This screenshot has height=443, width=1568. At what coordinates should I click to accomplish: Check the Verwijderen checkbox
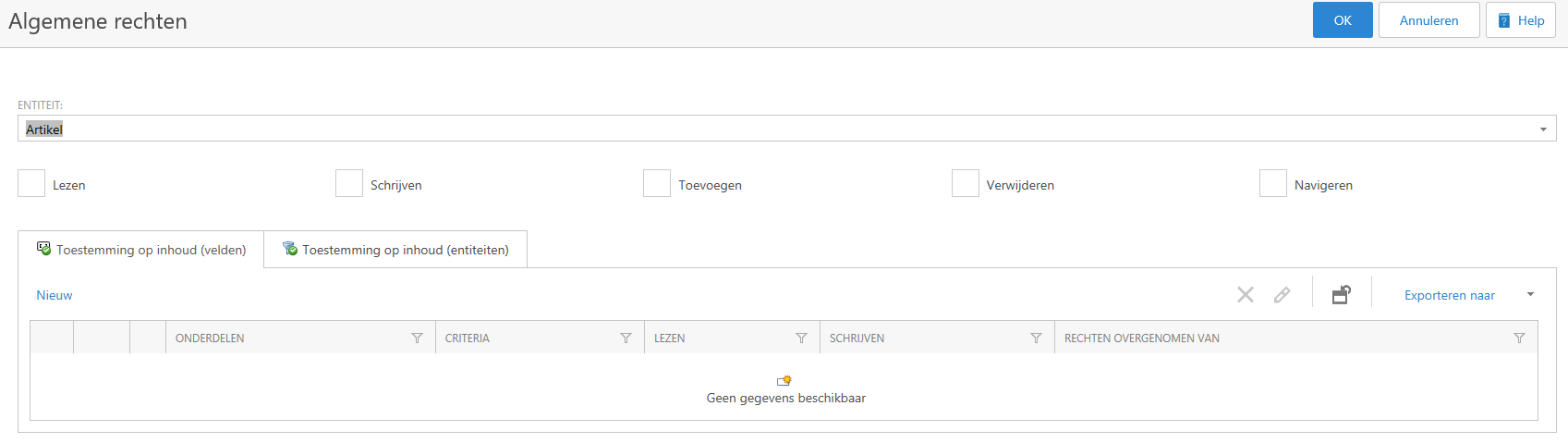(x=966, y=183)
